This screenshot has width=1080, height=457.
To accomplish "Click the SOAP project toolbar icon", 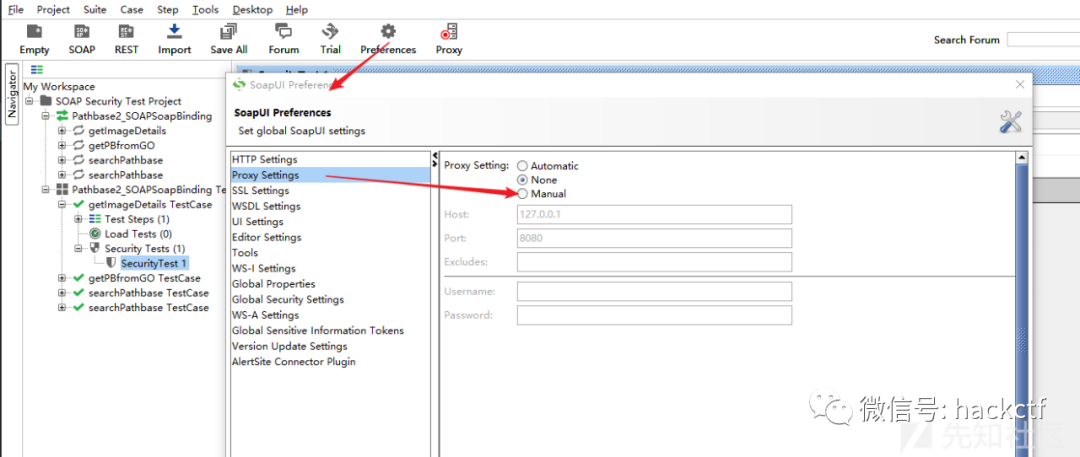I will (82, 32).
